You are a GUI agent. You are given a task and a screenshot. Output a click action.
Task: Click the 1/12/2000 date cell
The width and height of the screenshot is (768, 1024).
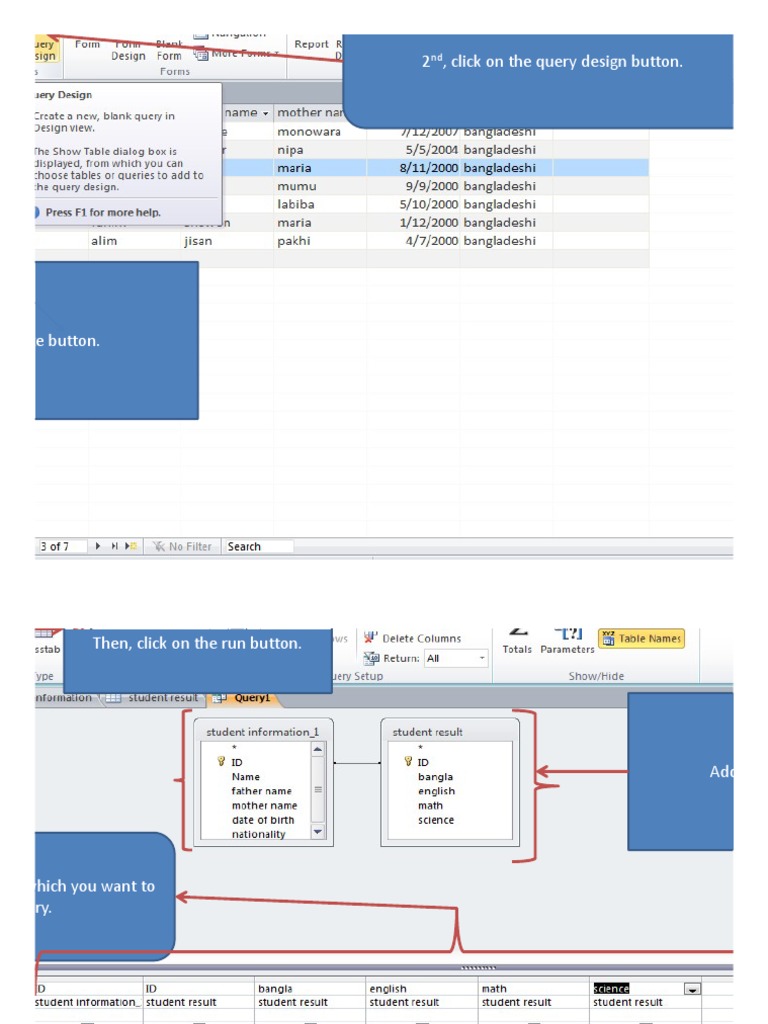click(x=413, y=223)
